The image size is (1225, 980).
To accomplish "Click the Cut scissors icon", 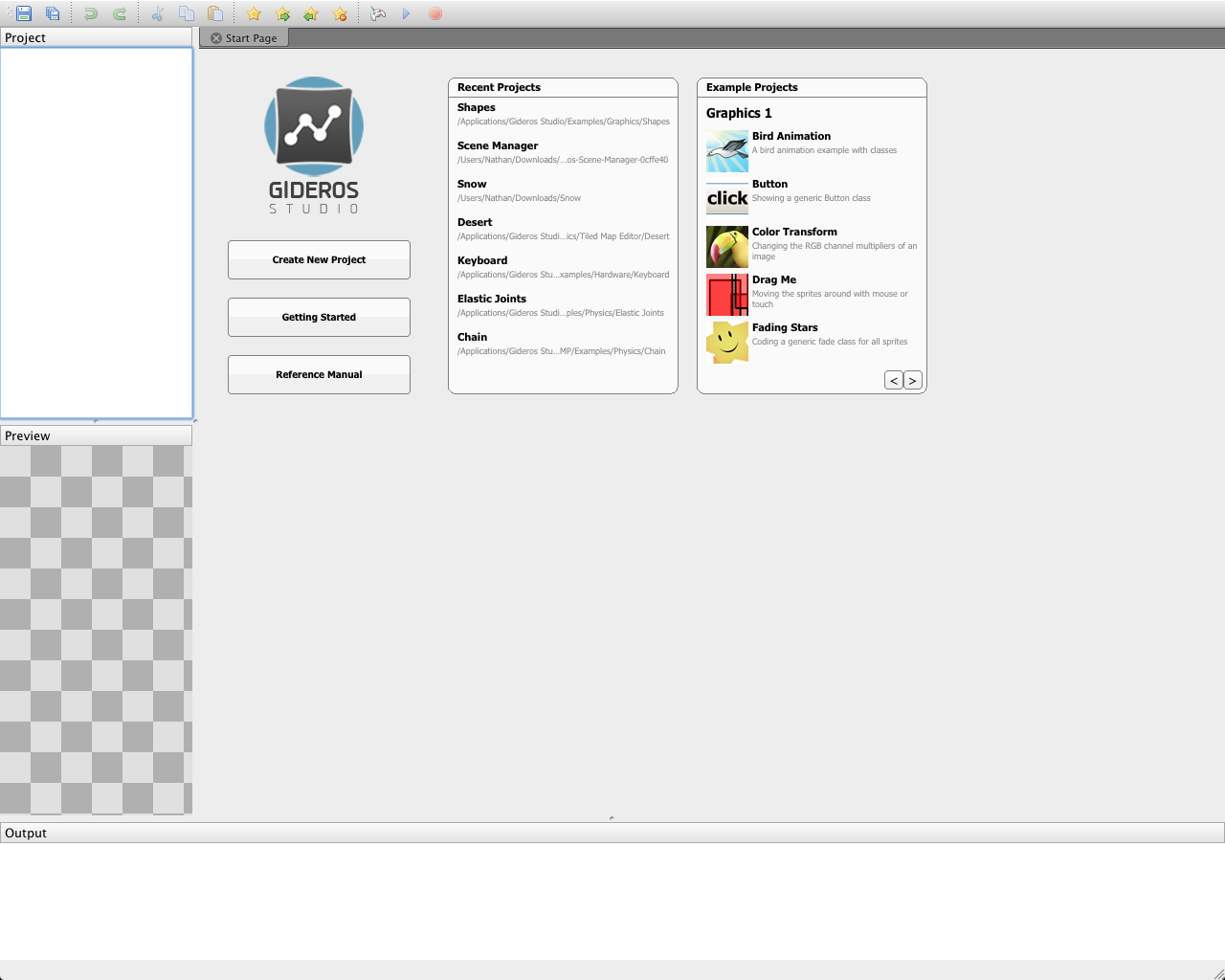I will (x=158, y=13).
